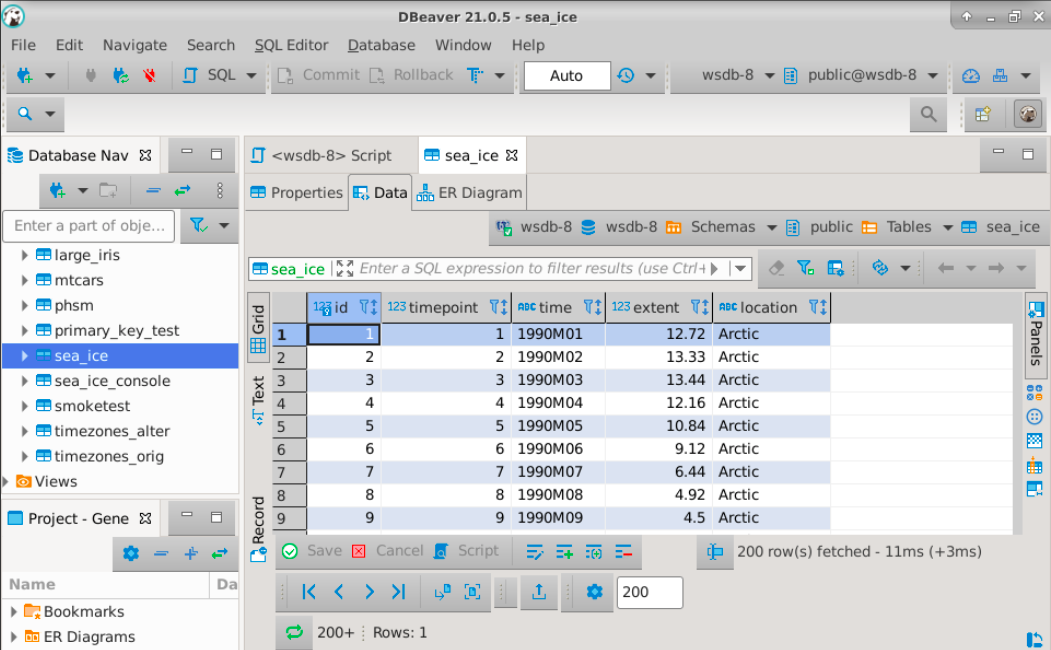The image size is (1051, 650).
Task: Open the Database Navigator view menu dots
Action: [220, 191]
